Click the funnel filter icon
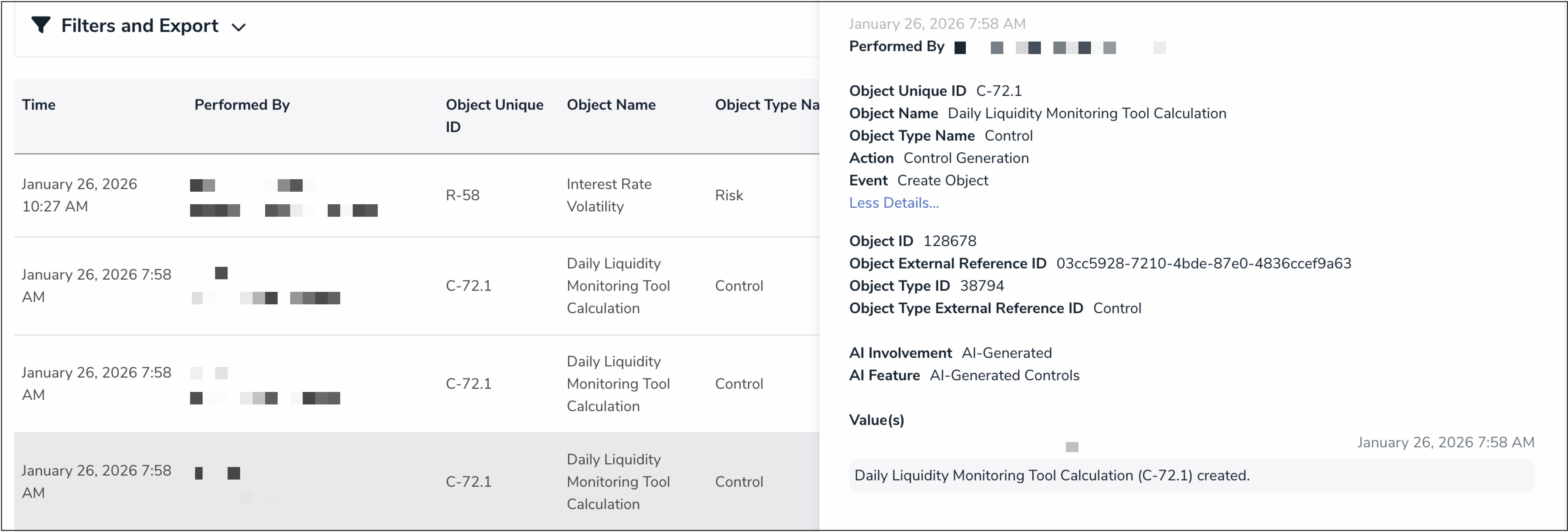The height and width of the screenshot is (532, 1568). tap(40, 26)
